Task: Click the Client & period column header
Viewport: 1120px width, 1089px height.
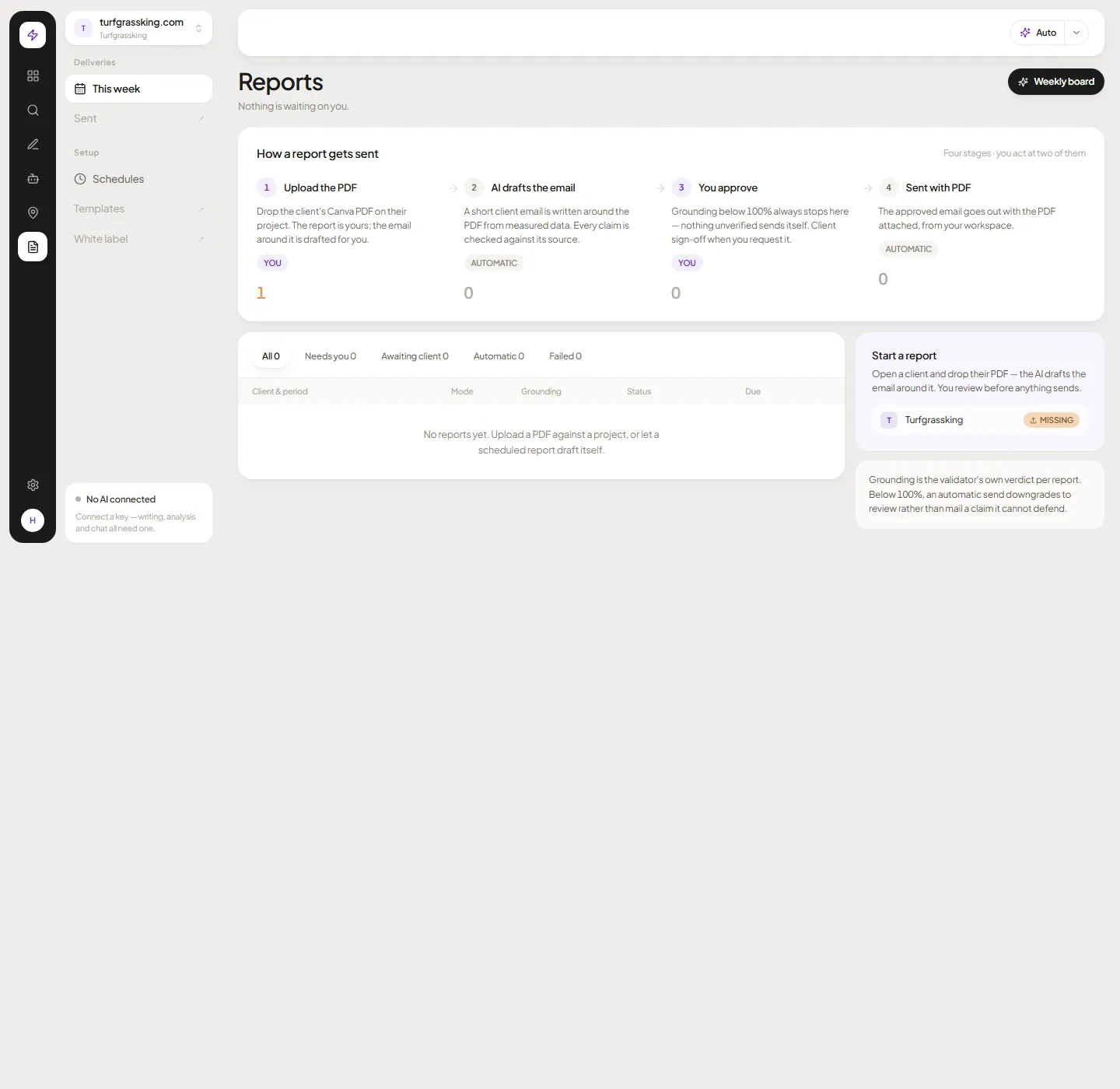Action: [x=280, y=391]
